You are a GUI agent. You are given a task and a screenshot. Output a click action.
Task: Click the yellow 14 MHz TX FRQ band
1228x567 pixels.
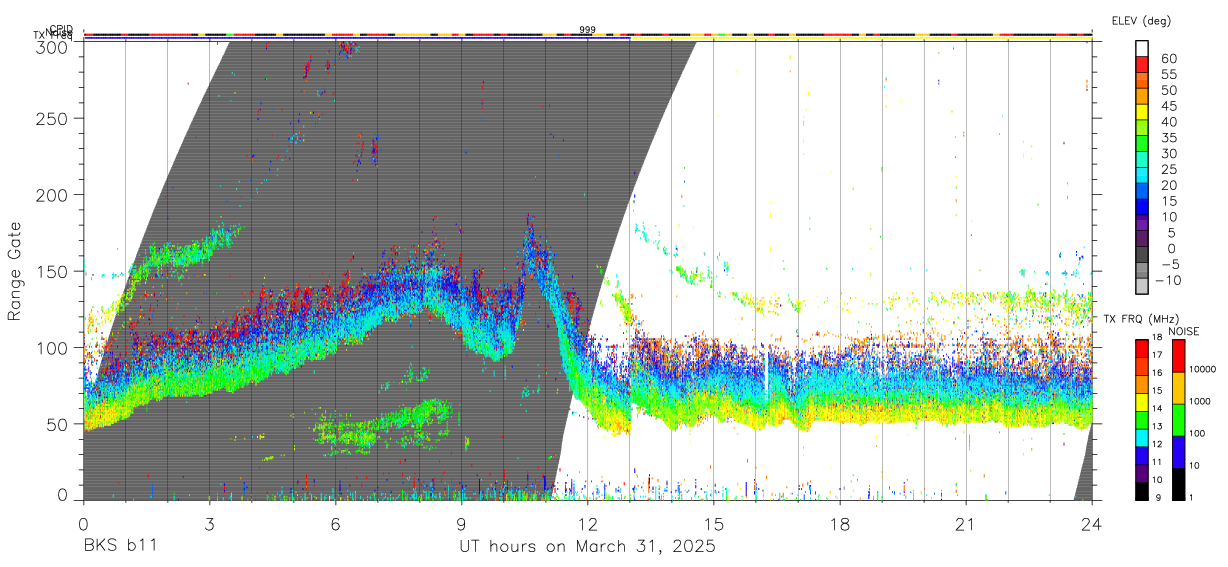click(x=1142, y=401)
